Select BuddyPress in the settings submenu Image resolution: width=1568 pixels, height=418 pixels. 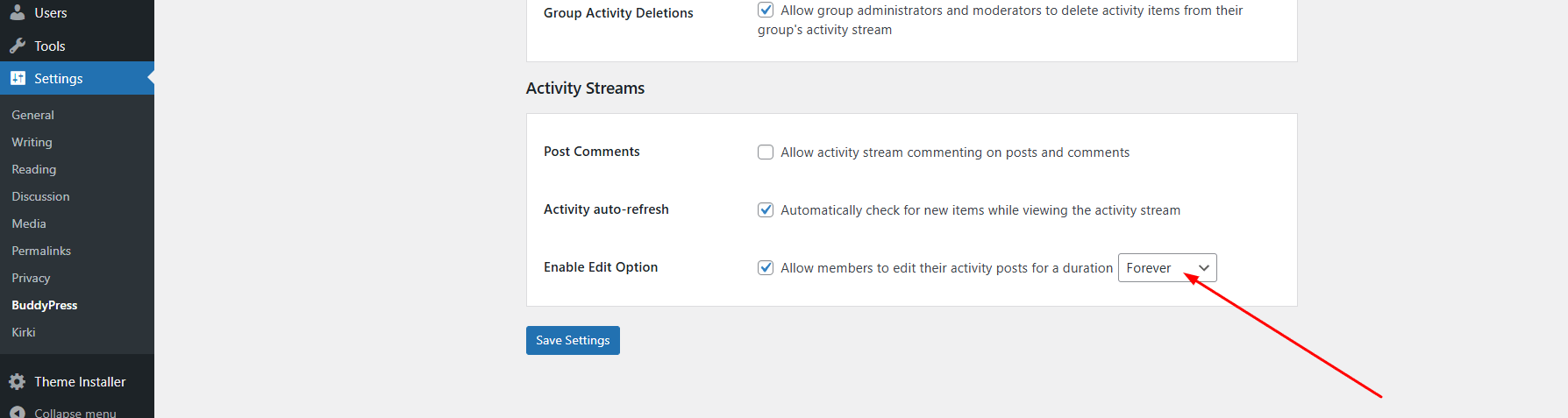[45, 305]
